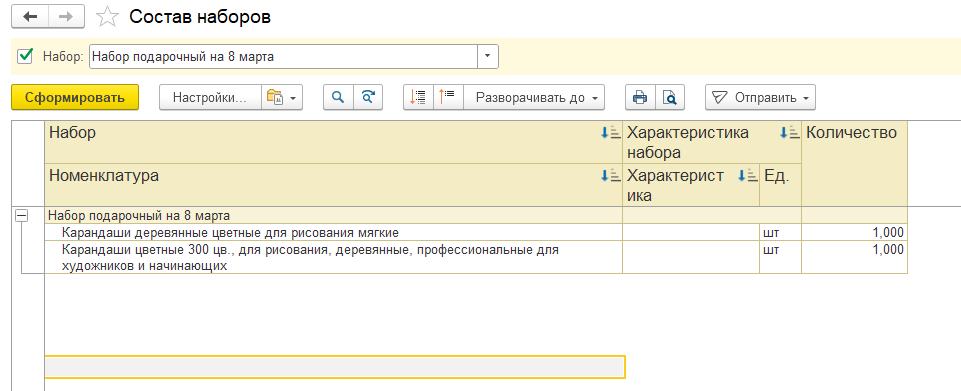
Task: Click the Характеристика набора header text
Action: [x=688, y=142]
